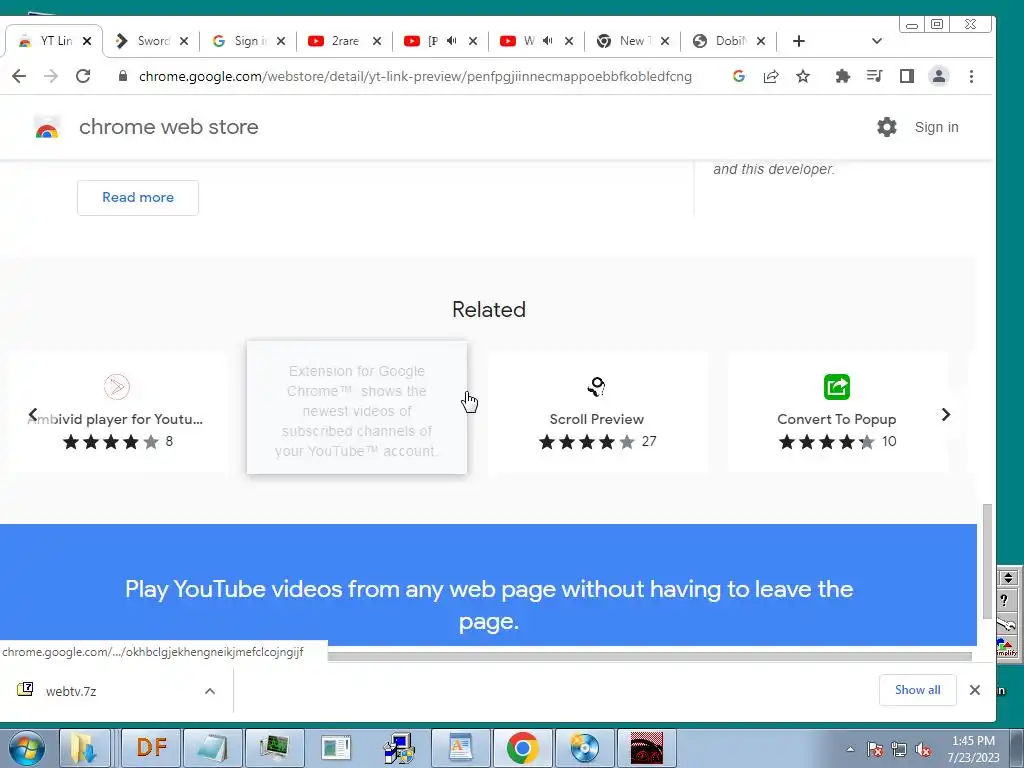Screen dimensions: 1024x768
Task: Expand webtv.7z download options
Action: (210, 691)
